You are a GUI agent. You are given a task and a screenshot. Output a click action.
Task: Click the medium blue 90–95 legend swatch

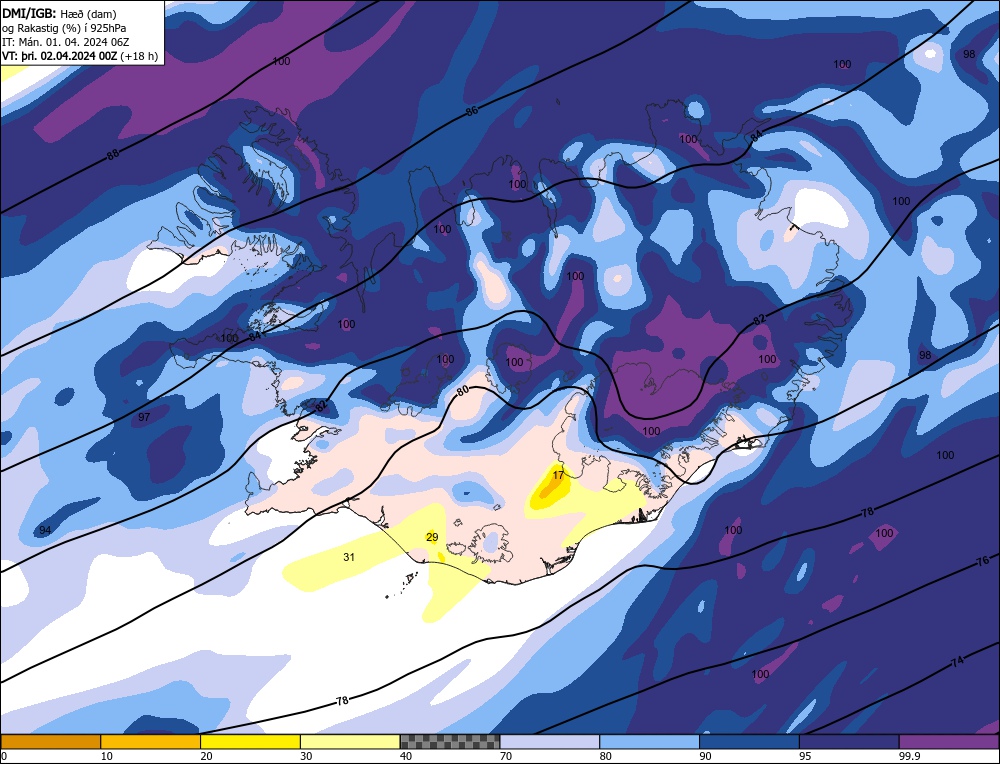(x=749, y=741)
